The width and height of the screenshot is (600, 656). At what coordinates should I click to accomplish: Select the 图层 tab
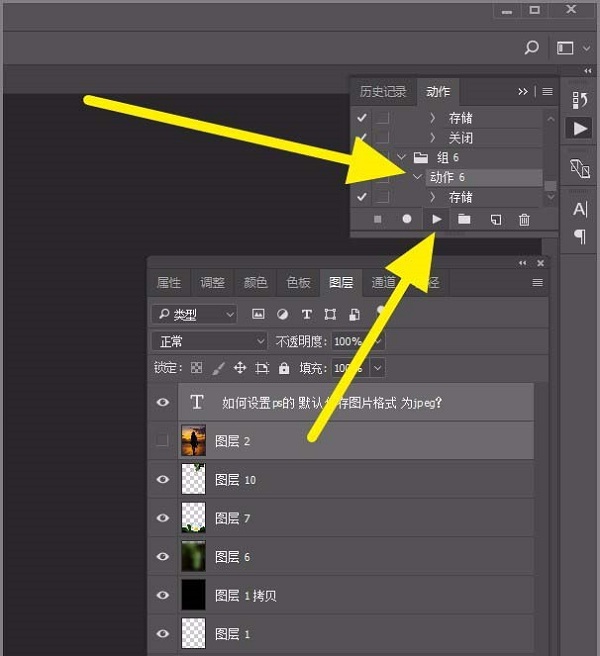(x=341, y=283)
